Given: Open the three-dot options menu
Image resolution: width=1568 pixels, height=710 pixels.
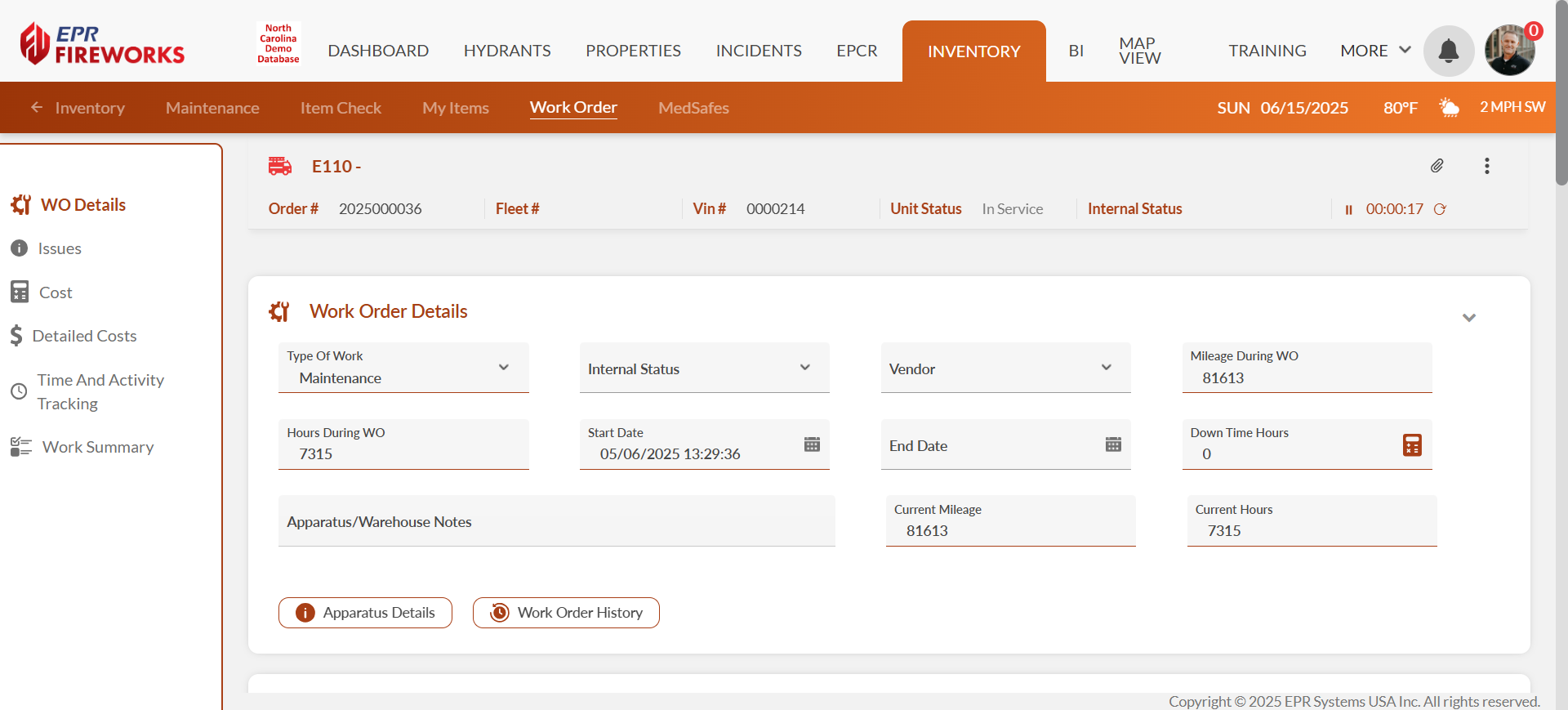Looking at the screenshot, I should tap(1486, 166).
